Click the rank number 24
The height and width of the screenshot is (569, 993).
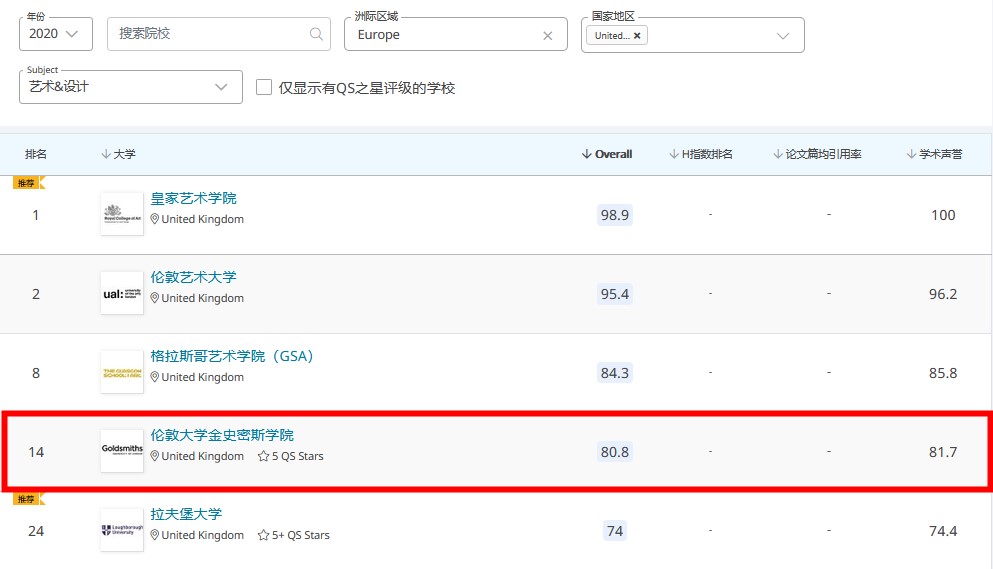36,531
